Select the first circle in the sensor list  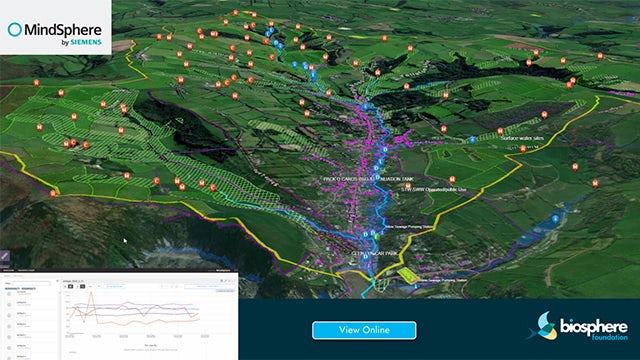(9, 294)
